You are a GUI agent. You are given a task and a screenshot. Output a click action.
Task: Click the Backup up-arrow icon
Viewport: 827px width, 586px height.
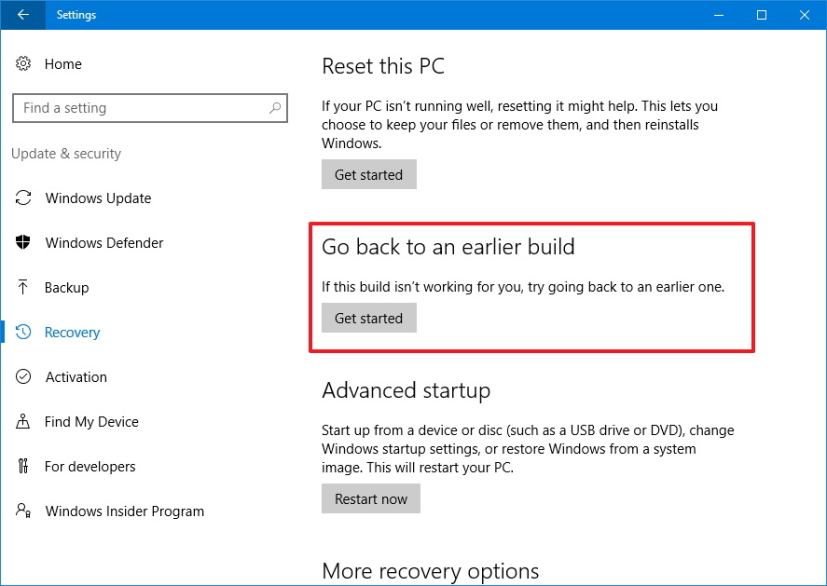coord(24,288)
